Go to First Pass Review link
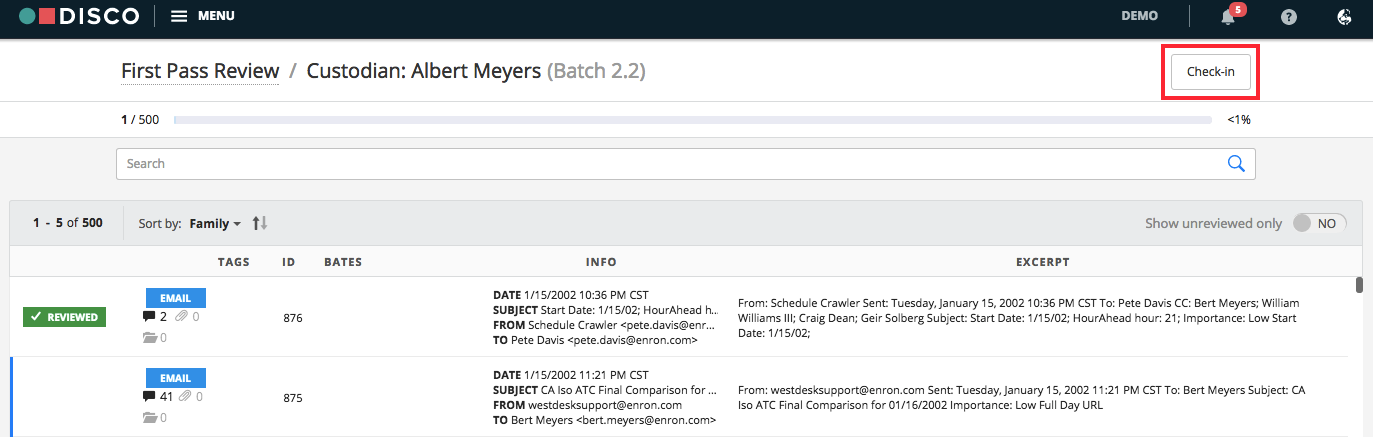This screenshot has width=1373, height=437. [x=200, y=71]
